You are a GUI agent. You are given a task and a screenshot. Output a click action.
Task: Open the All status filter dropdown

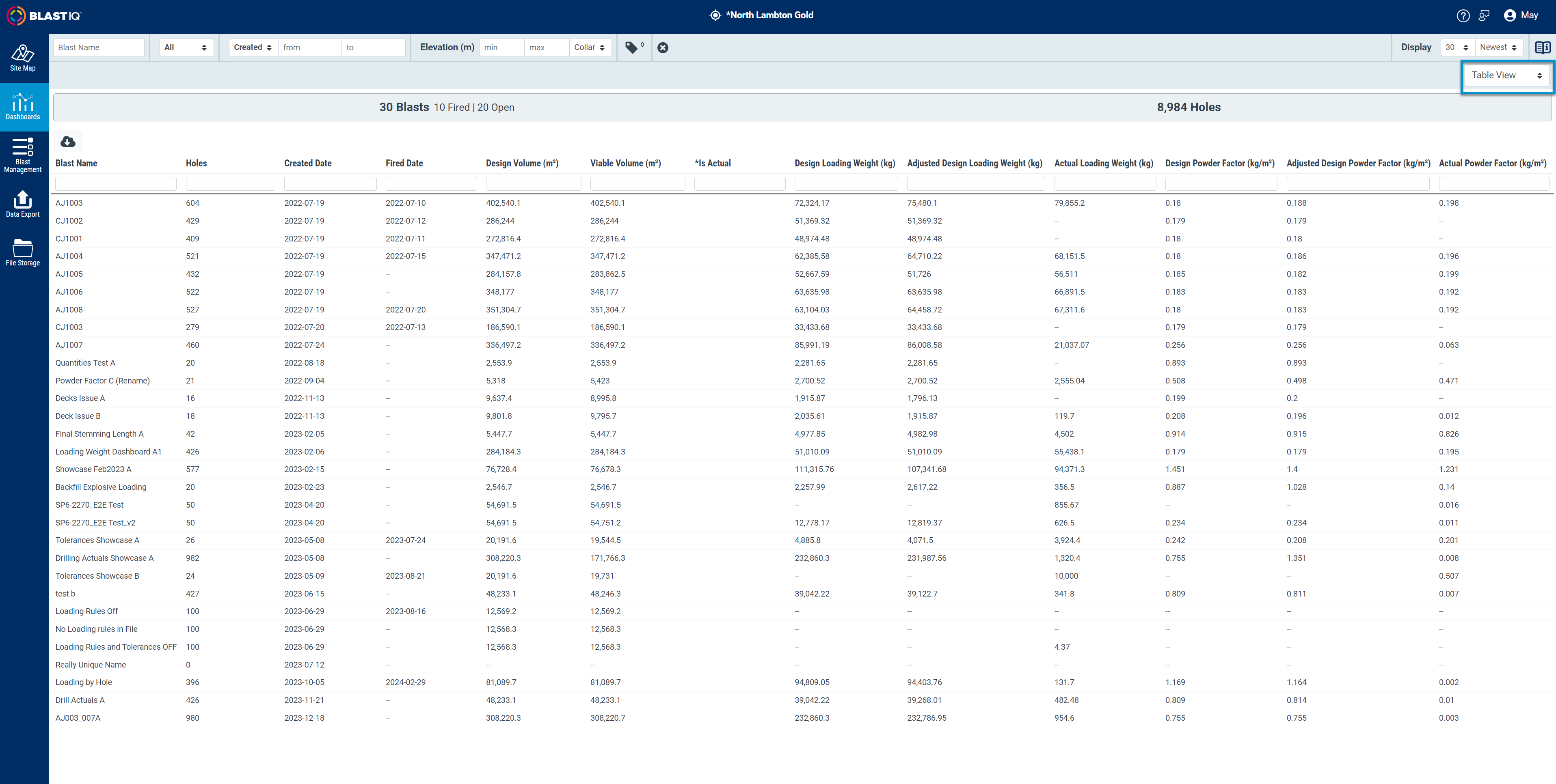[x=186, y=47]
